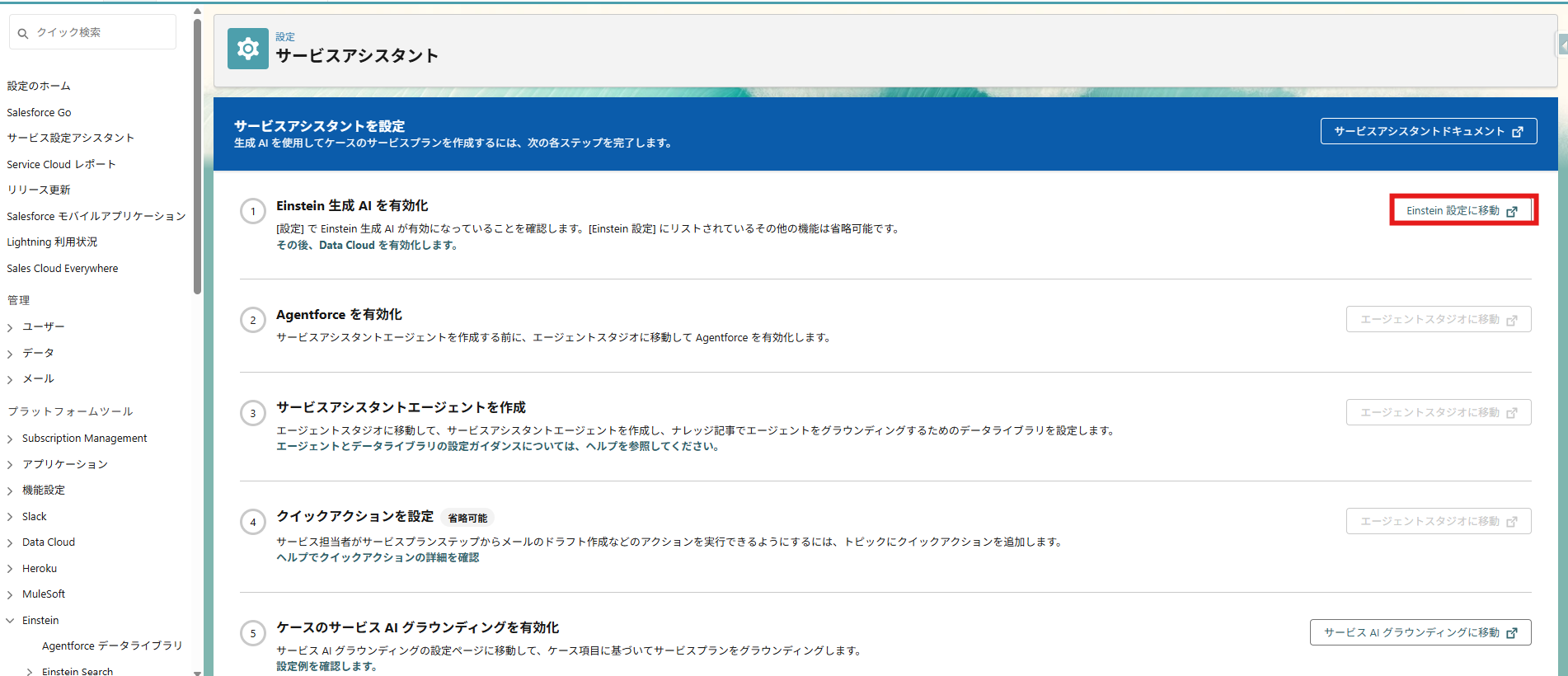This screenshot has height=676, width=1568.
Task: Expand the Einstein Search subsection
Action: [30, 672]
